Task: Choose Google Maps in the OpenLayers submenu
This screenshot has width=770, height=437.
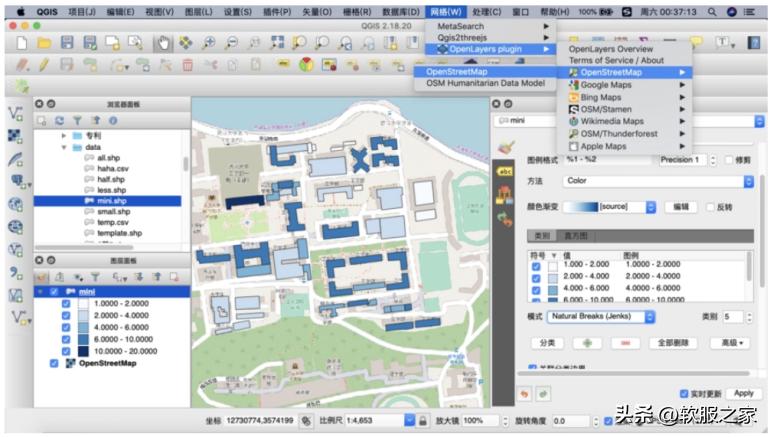Action: click(606, 85)
